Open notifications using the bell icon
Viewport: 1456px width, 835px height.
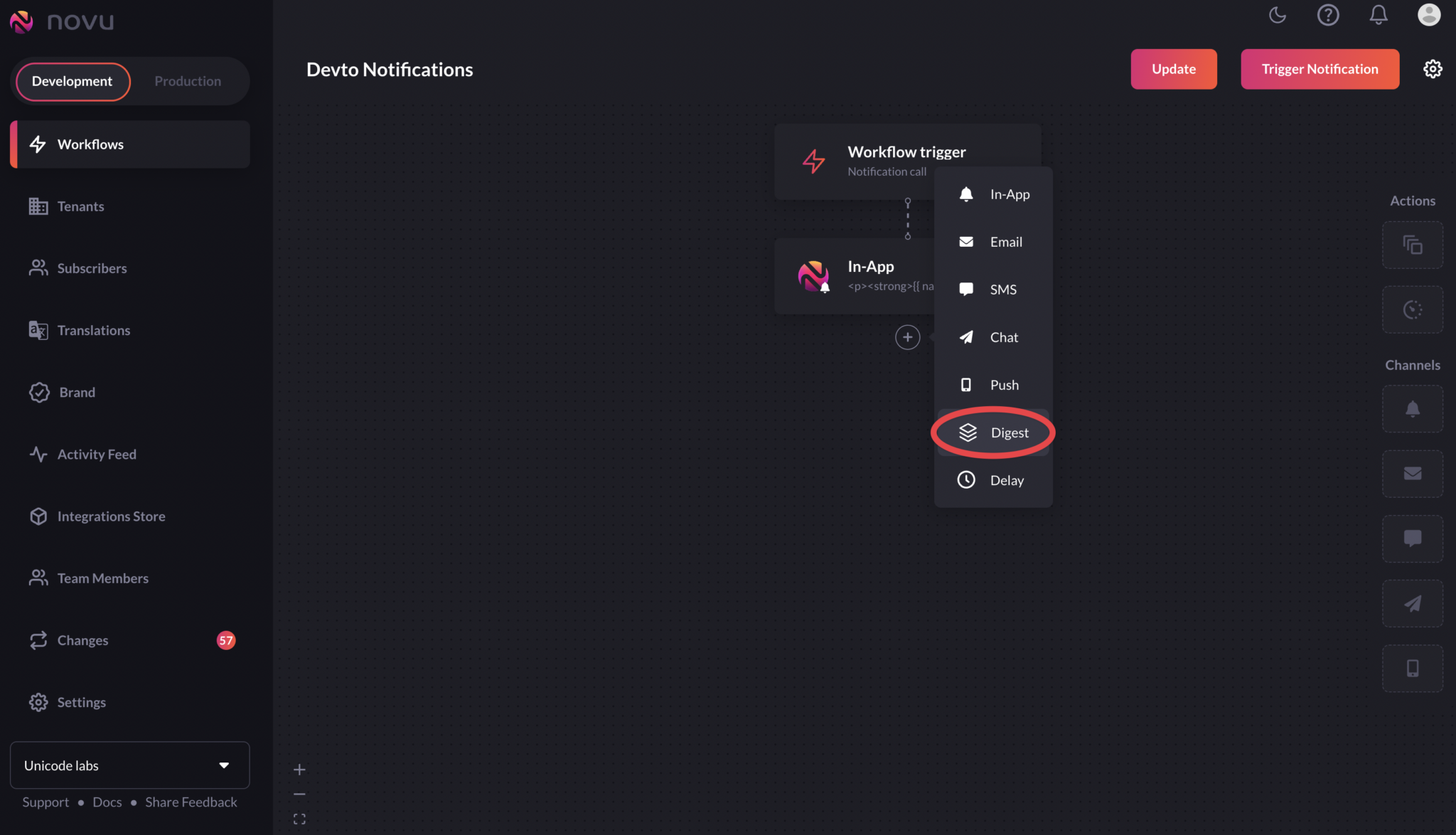tap(1378, 14)
